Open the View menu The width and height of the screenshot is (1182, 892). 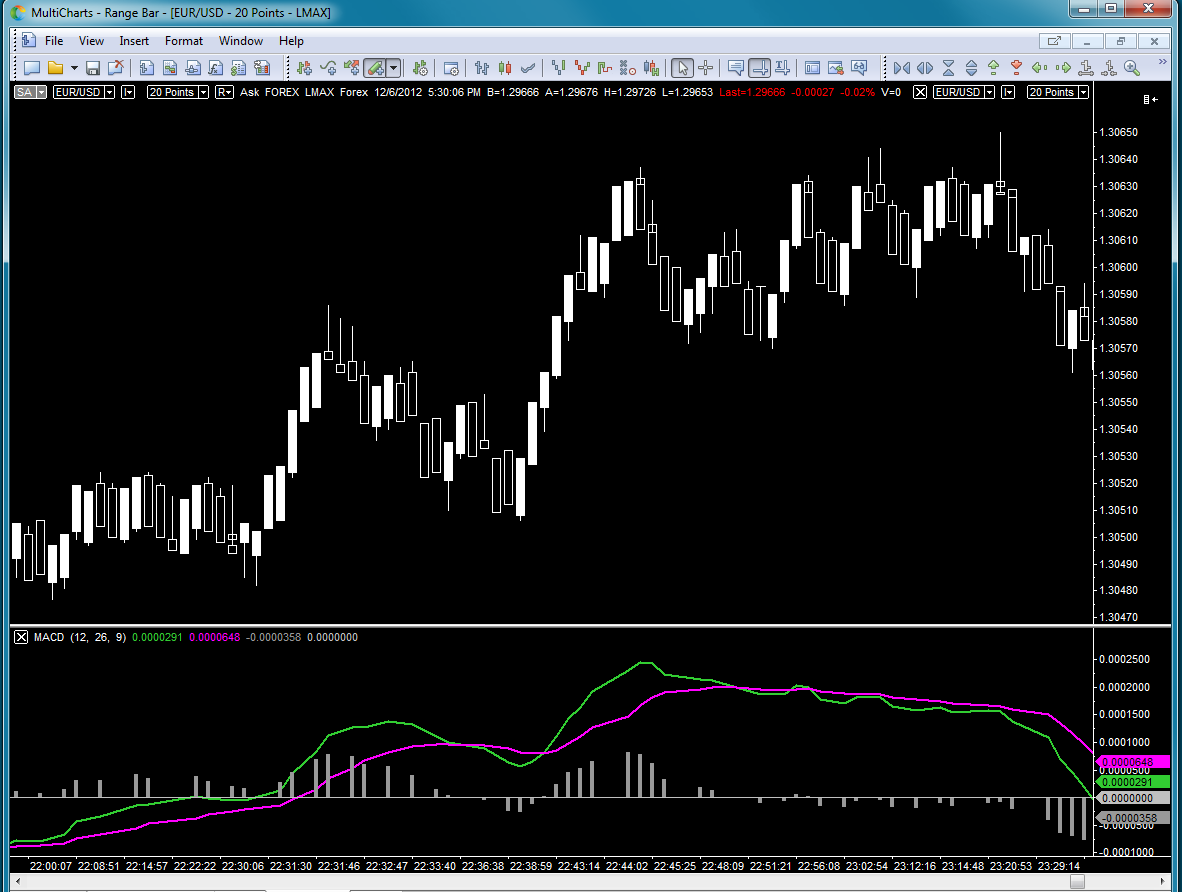pyautogui.click(x=91, y=41)
